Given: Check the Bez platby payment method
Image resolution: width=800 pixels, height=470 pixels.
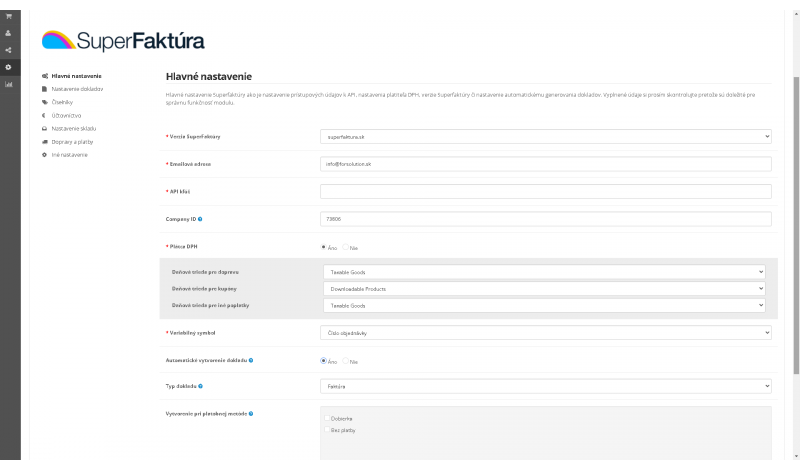Looking at the screenshot, I should click(x=327, y=430).
